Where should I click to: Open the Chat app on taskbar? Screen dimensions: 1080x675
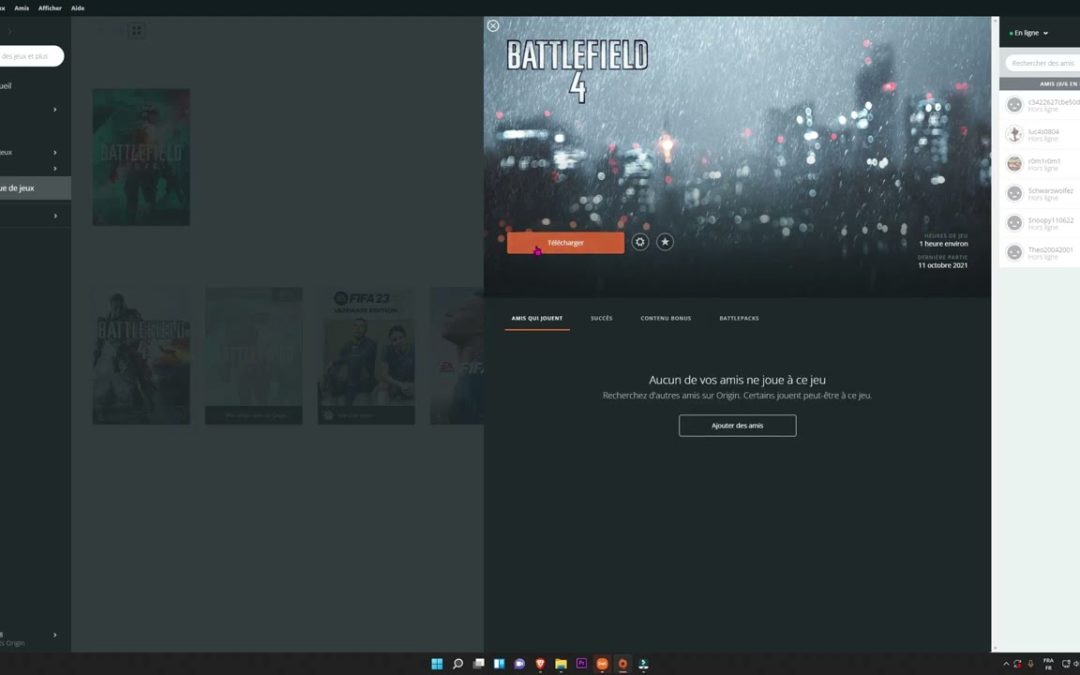coord(519,664)
